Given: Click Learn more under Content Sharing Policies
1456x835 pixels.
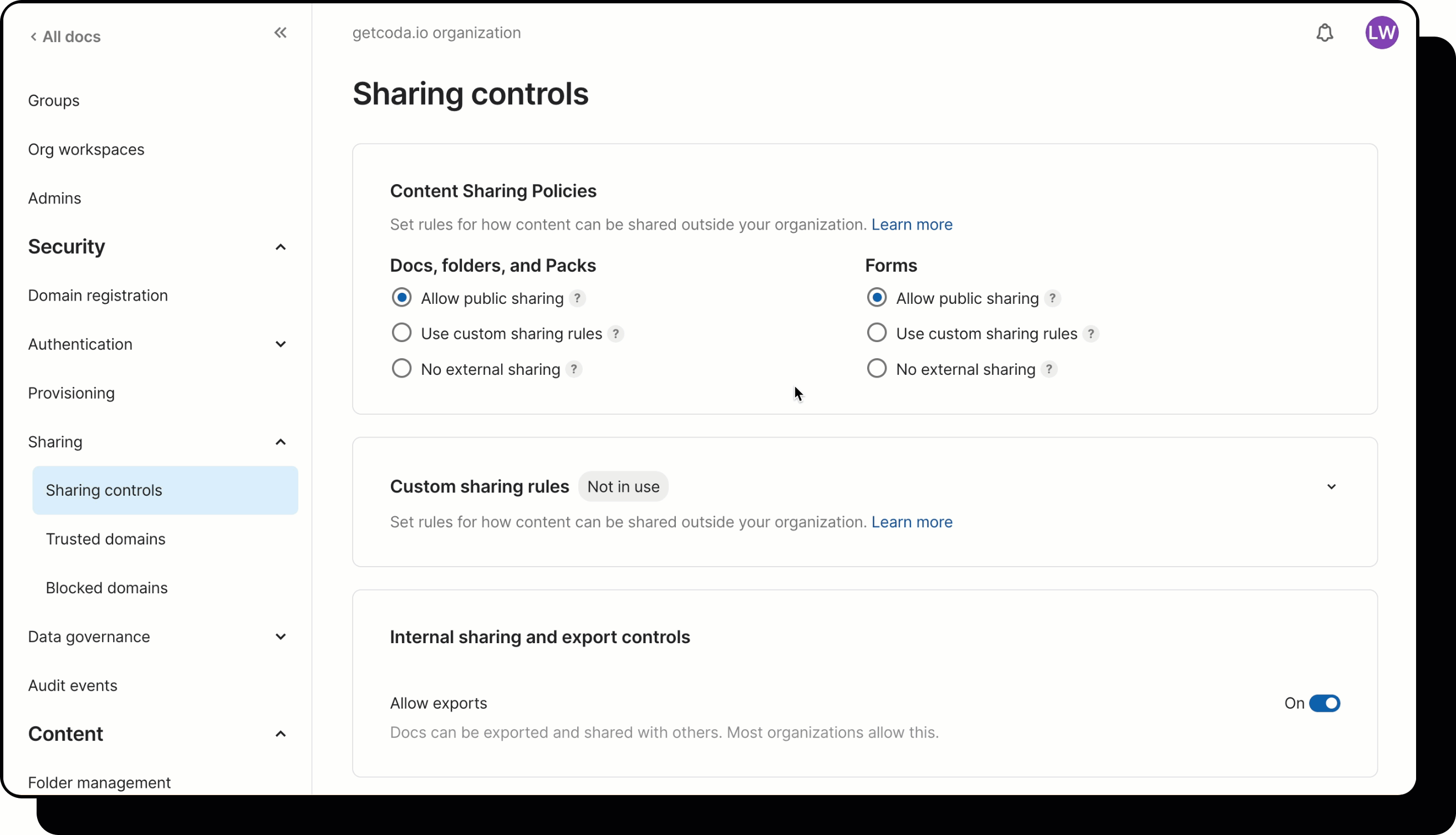Looking at the screenshot, I should point(911,224).
